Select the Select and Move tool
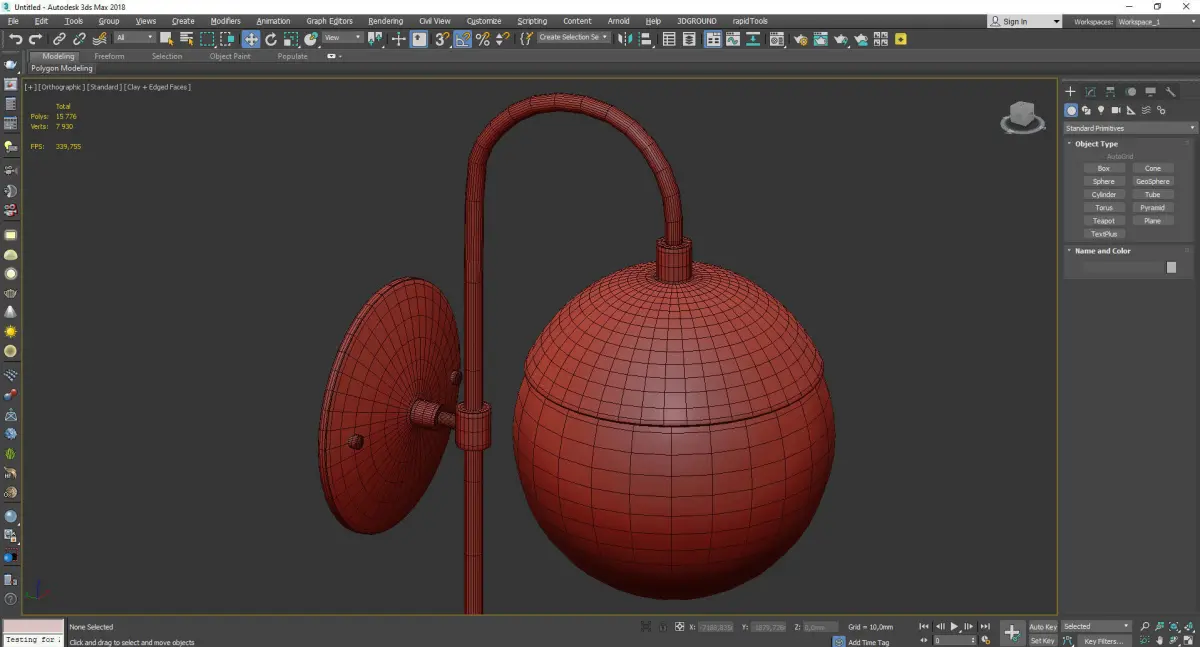This screenshot has width=1200, height=647. (x=250, y=39)
